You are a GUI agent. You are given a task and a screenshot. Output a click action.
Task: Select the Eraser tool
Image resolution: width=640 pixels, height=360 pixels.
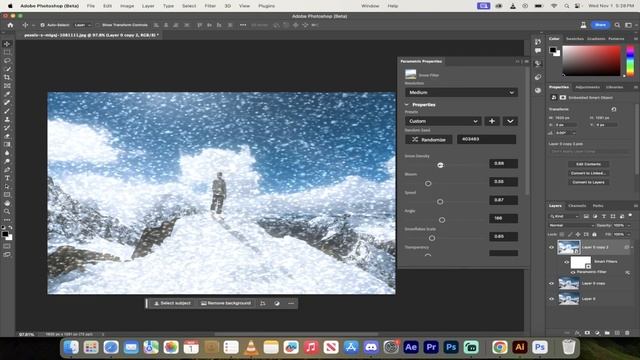pos(7,136)
